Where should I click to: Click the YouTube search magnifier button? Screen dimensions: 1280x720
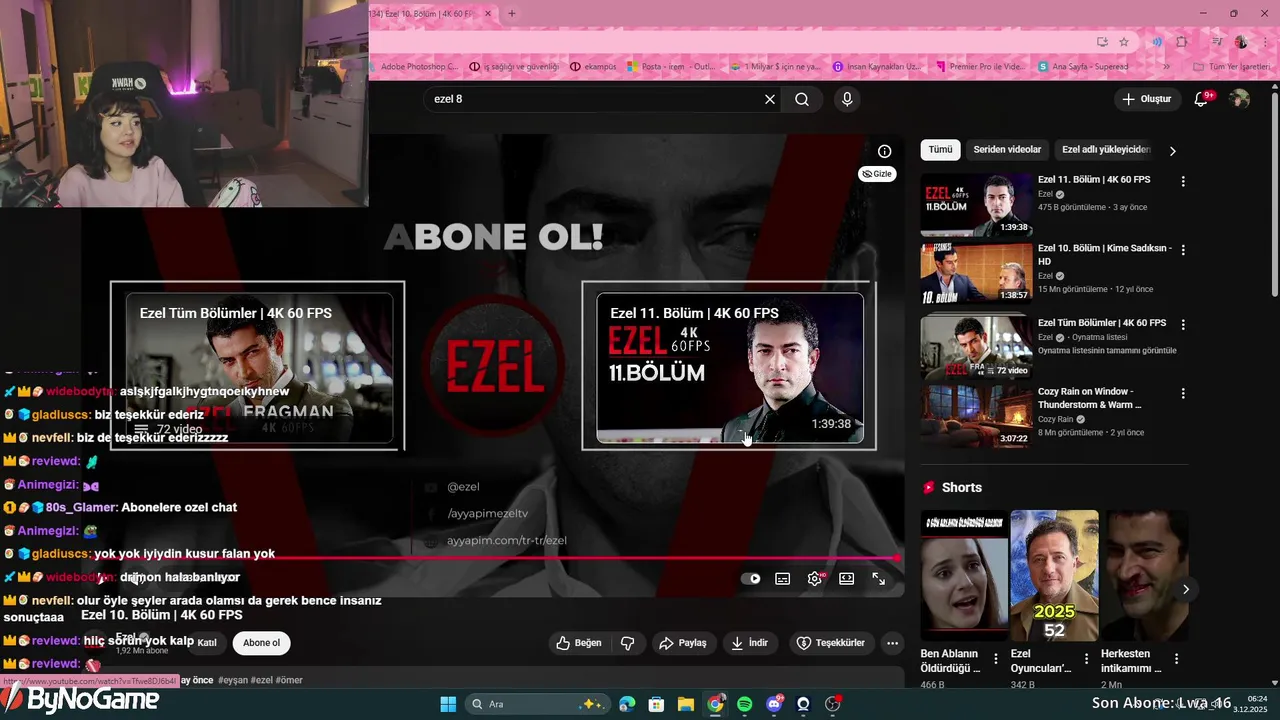(802, 99)
